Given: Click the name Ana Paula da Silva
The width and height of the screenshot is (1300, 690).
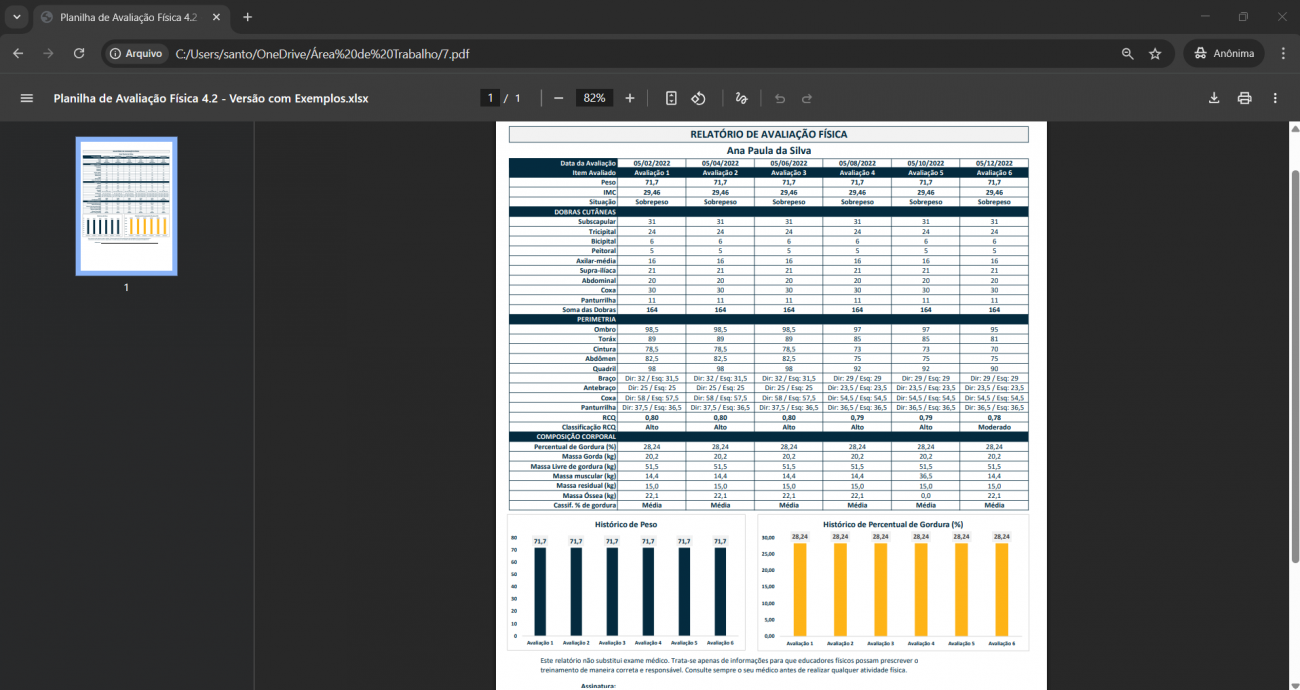Looking at the screenshot, I should pos(768,151).
